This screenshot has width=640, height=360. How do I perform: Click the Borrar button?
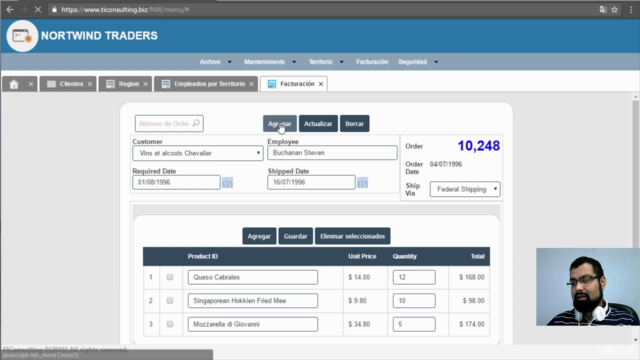[x=354, y=124]
